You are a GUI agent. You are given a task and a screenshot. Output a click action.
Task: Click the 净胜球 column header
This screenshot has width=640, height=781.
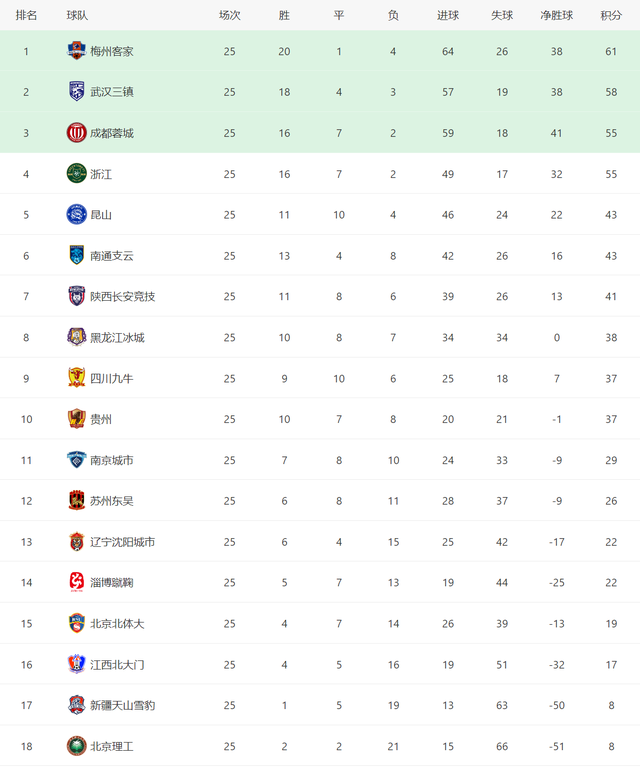556,15
